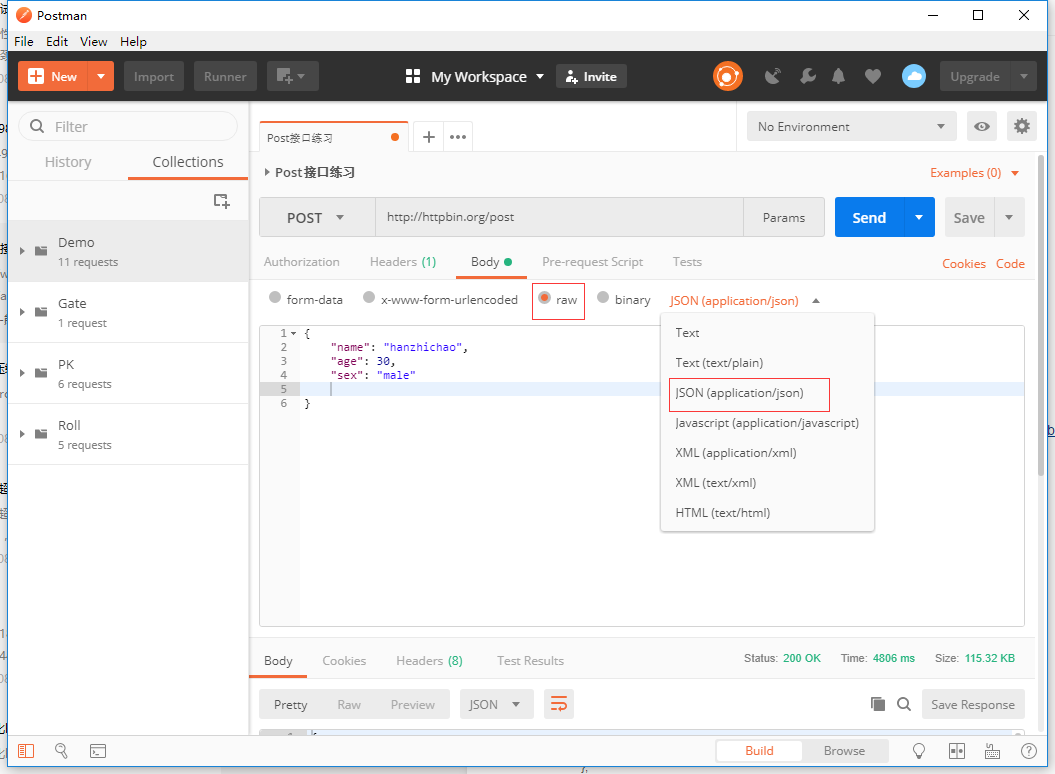This screenshot has height=774, width=1055.
Task: Open the wrench settings icon
Action: (807, 76)
